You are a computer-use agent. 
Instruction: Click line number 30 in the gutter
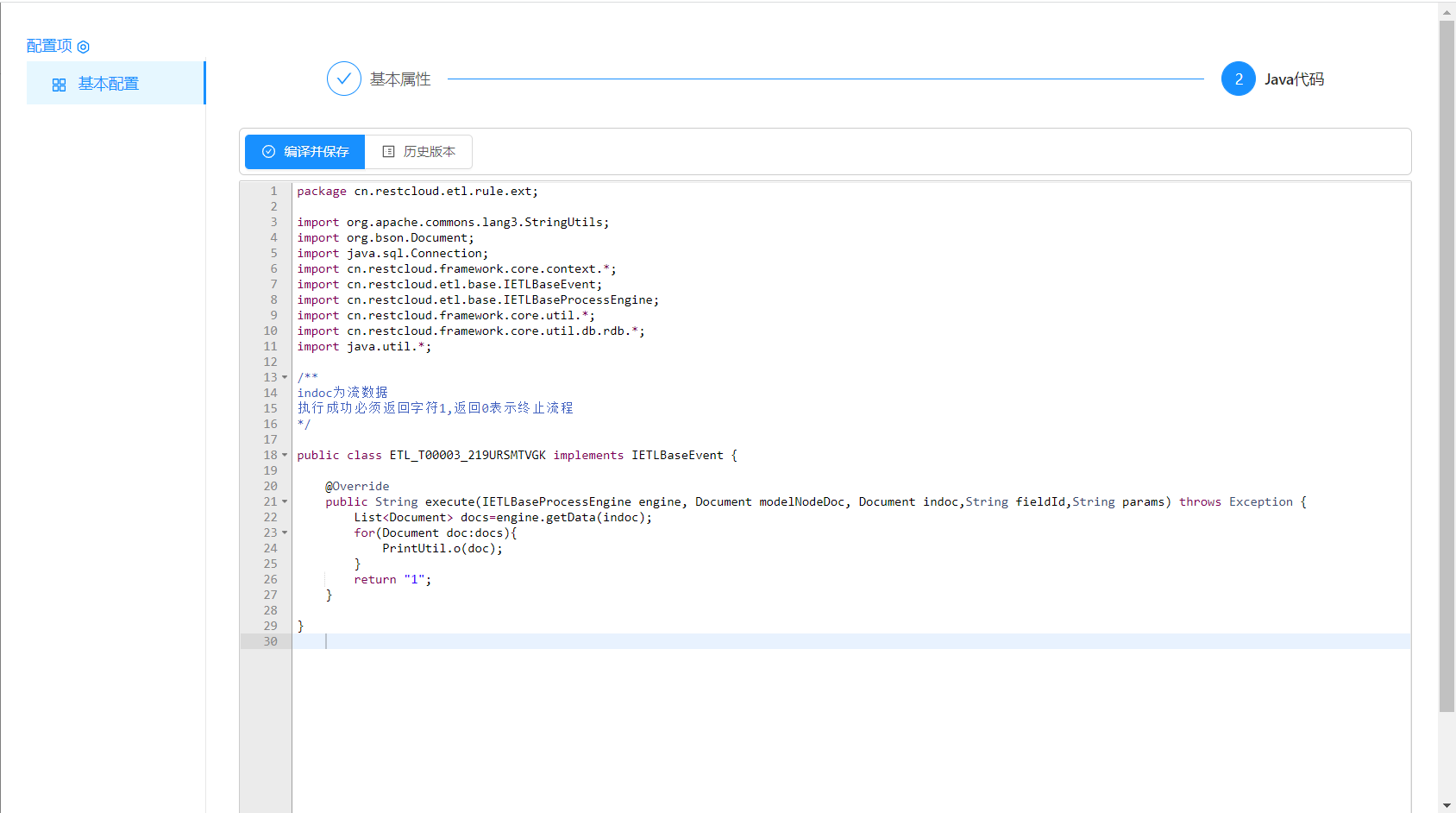270,641
